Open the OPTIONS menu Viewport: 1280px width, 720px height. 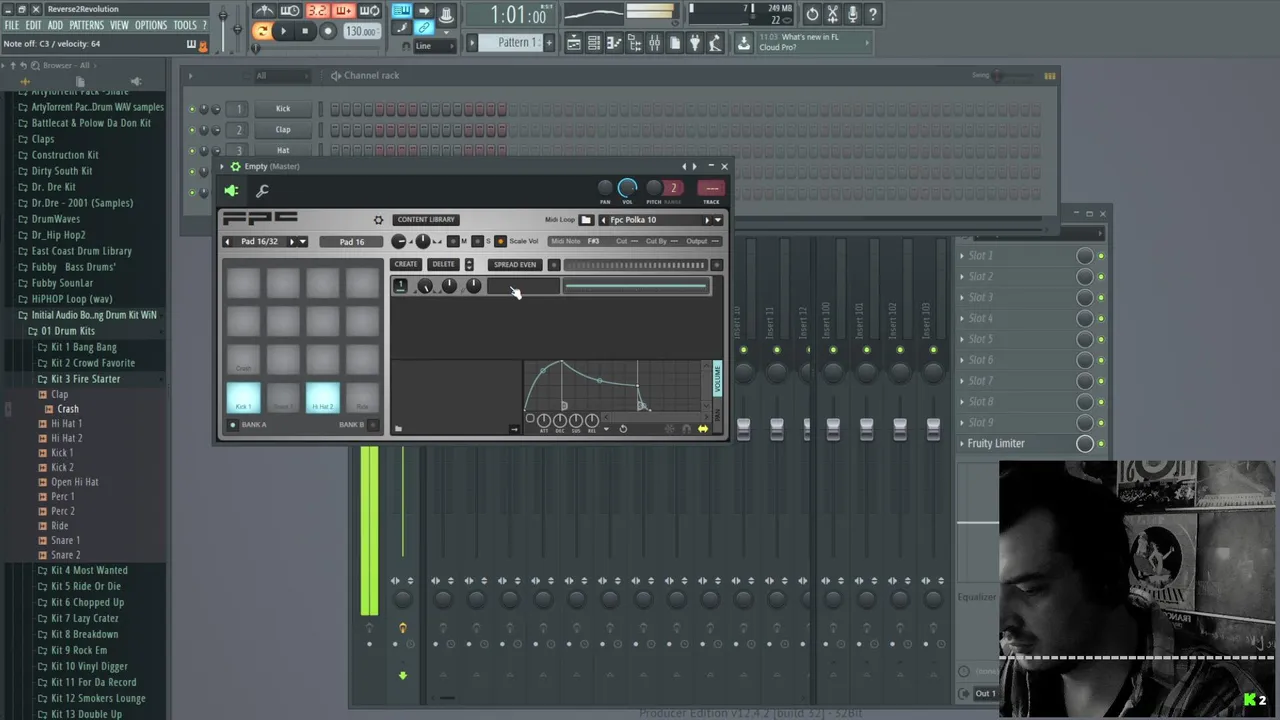coord(151,25)
